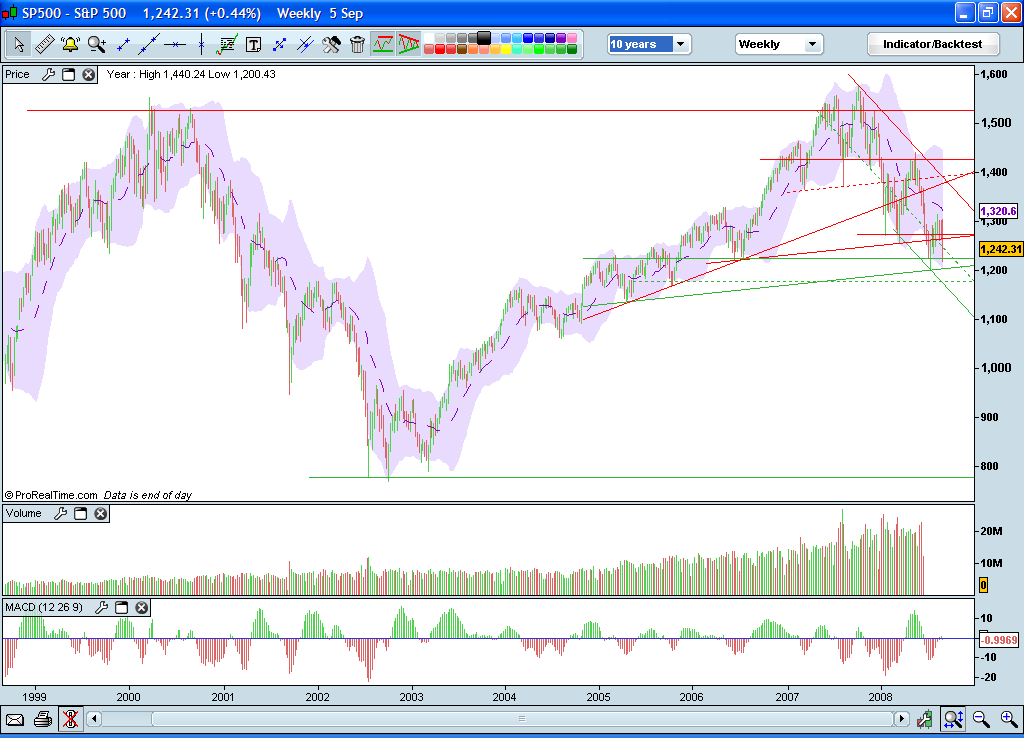Open the alert bell tool
The image size is (1024, 738).
pos(70,44)
